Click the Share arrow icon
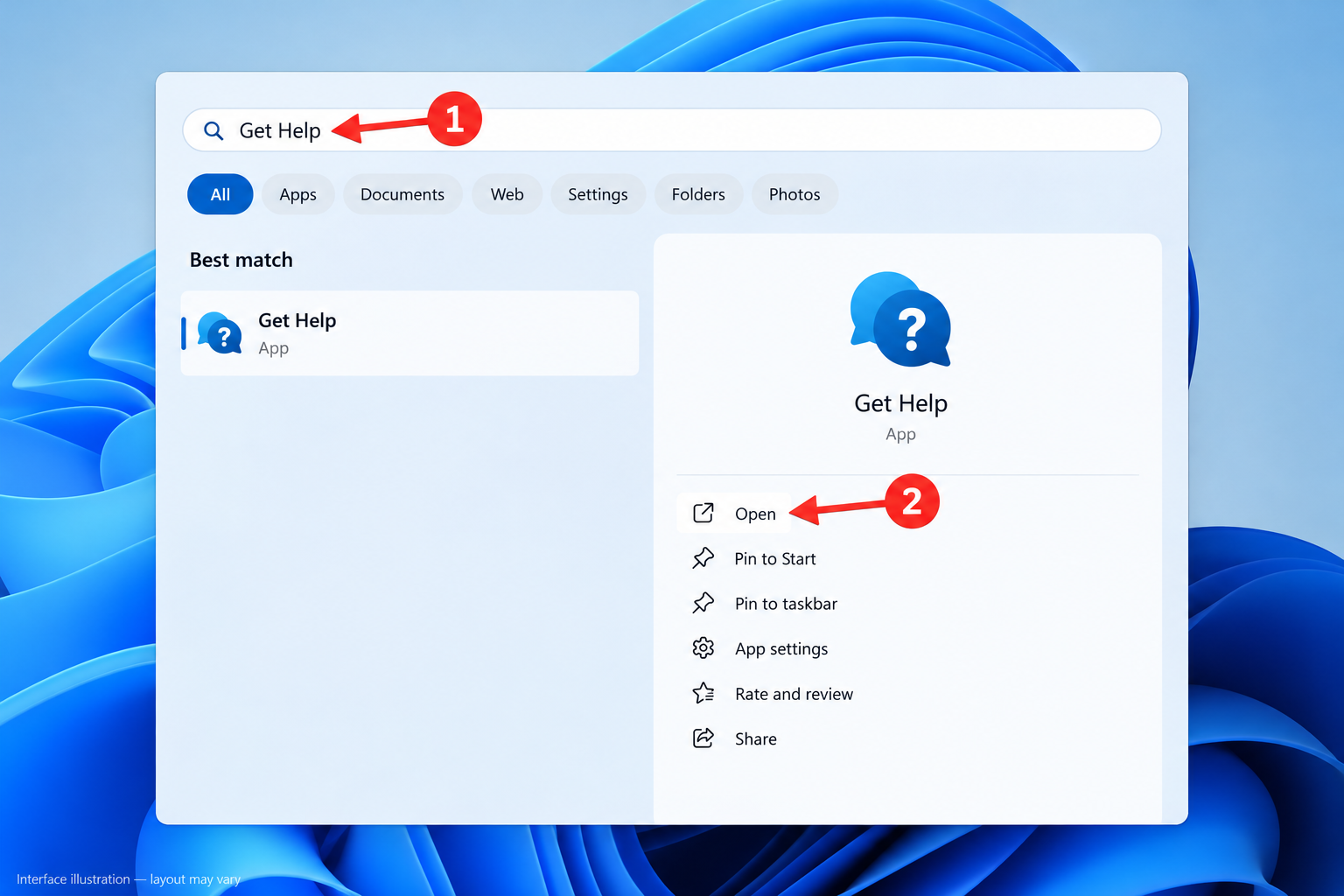This screenshot has width=1344, height=896. coord(703,738)
